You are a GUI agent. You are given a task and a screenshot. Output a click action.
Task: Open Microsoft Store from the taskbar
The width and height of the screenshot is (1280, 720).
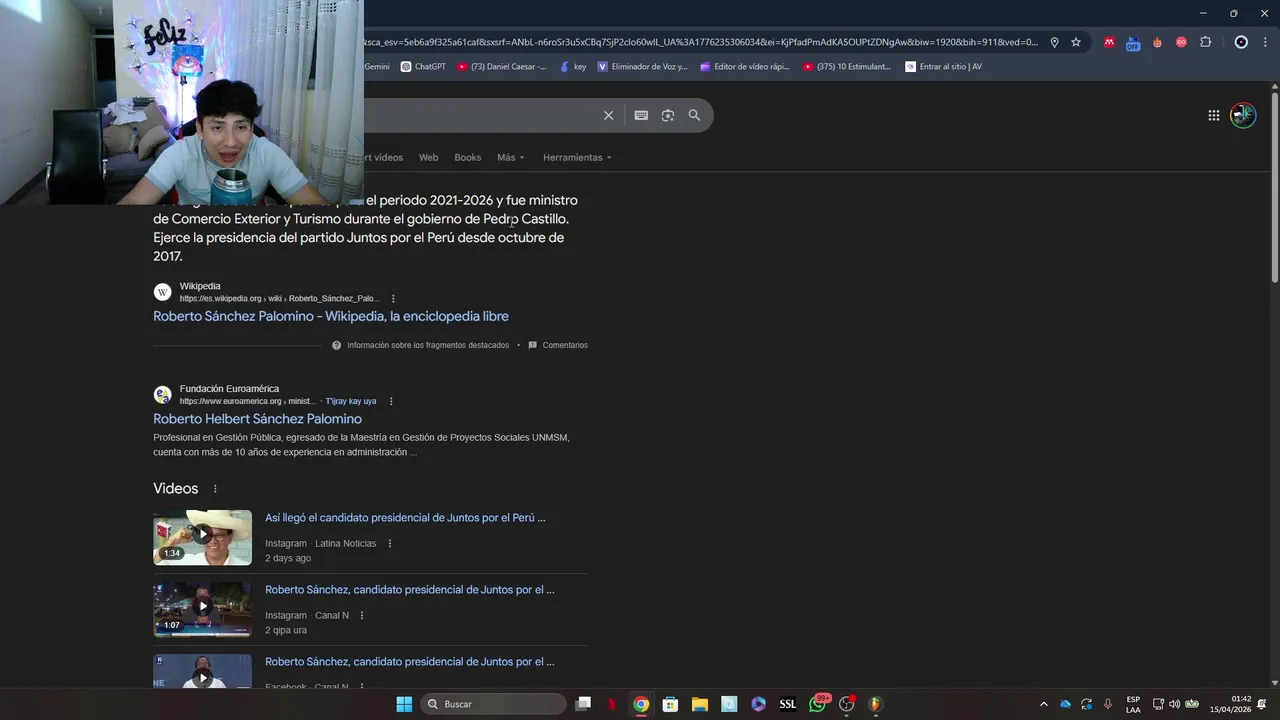pos(670,704)
